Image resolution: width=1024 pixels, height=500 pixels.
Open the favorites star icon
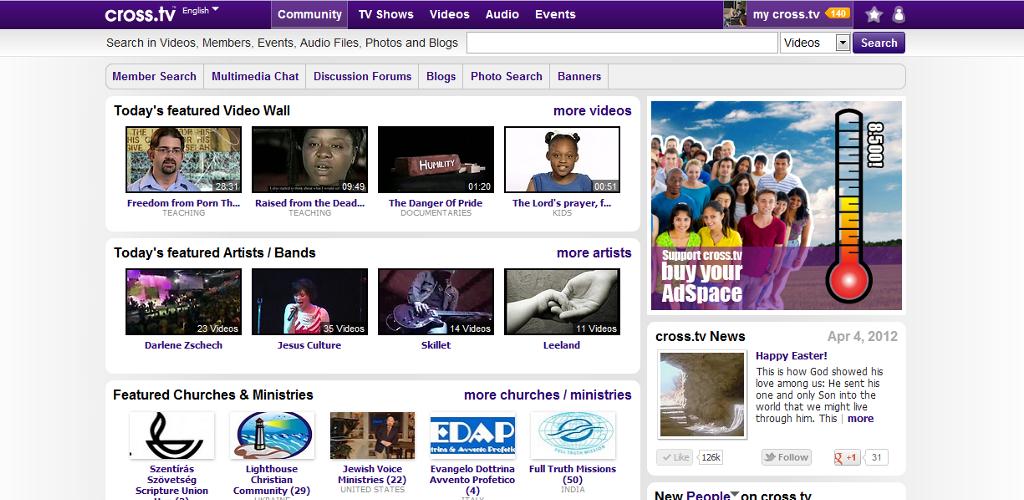pos(874,14)
